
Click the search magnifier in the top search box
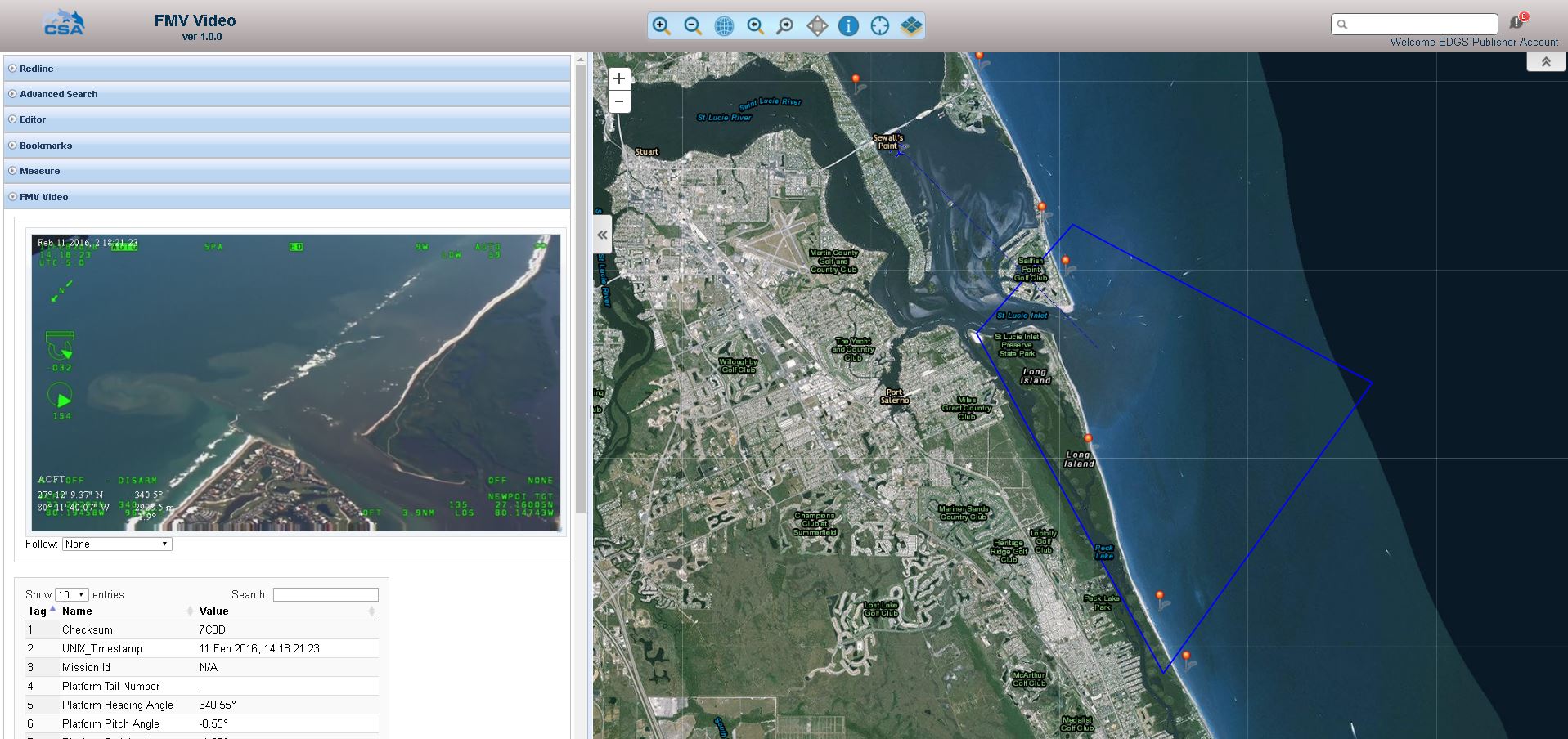coord(1342,25)
